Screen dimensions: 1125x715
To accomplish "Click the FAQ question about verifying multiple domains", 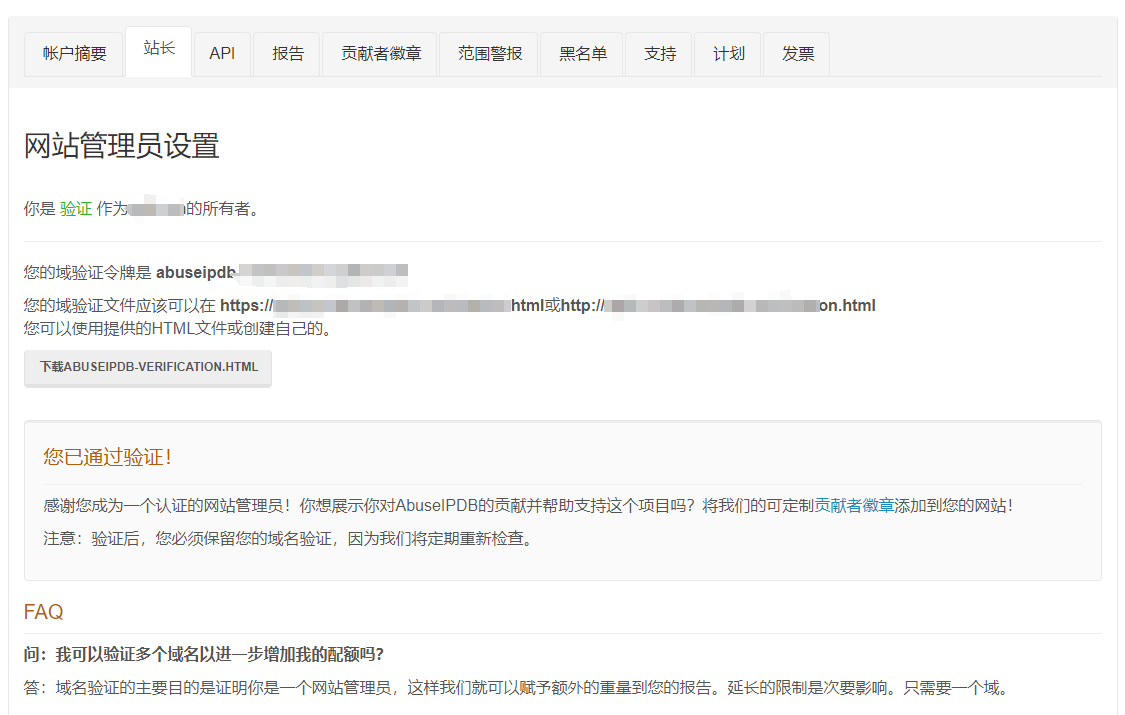I will point(204,654).
